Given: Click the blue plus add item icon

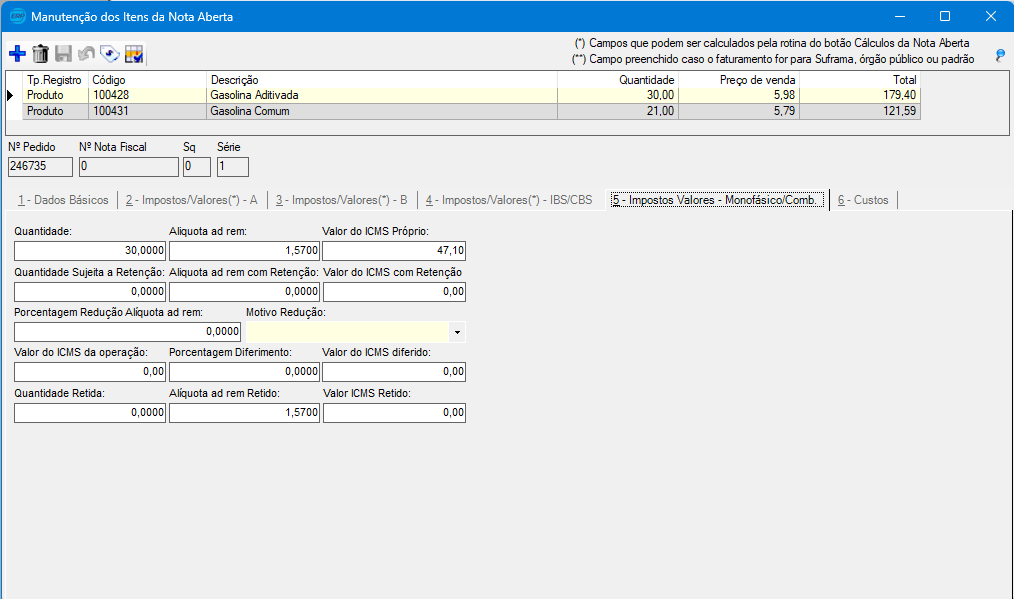Looking at the screenshot, I should tap(17, 54).
